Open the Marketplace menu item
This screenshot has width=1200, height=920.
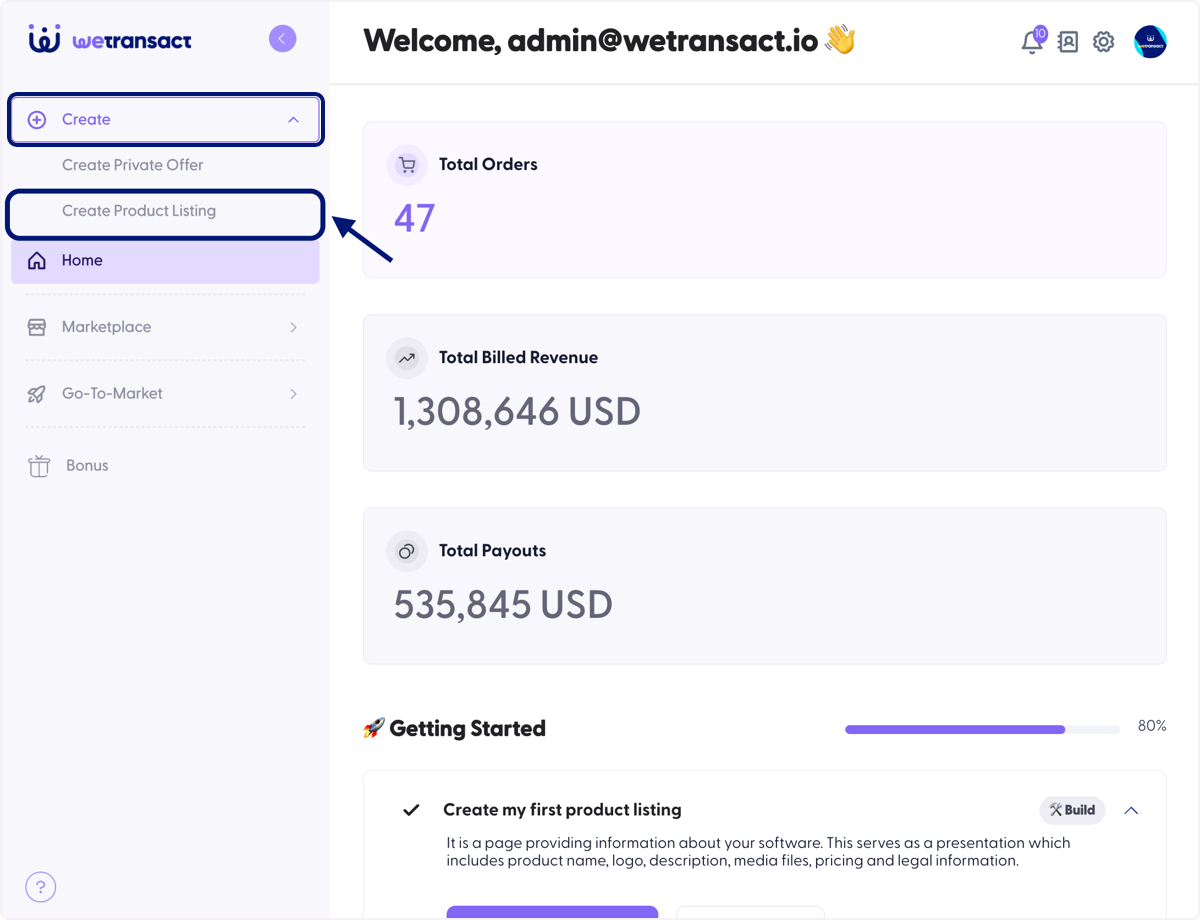pos(165,327)
